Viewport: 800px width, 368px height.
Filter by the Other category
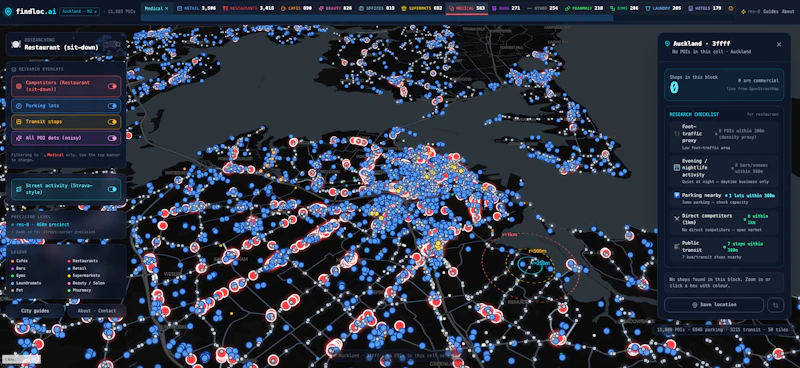542,9
